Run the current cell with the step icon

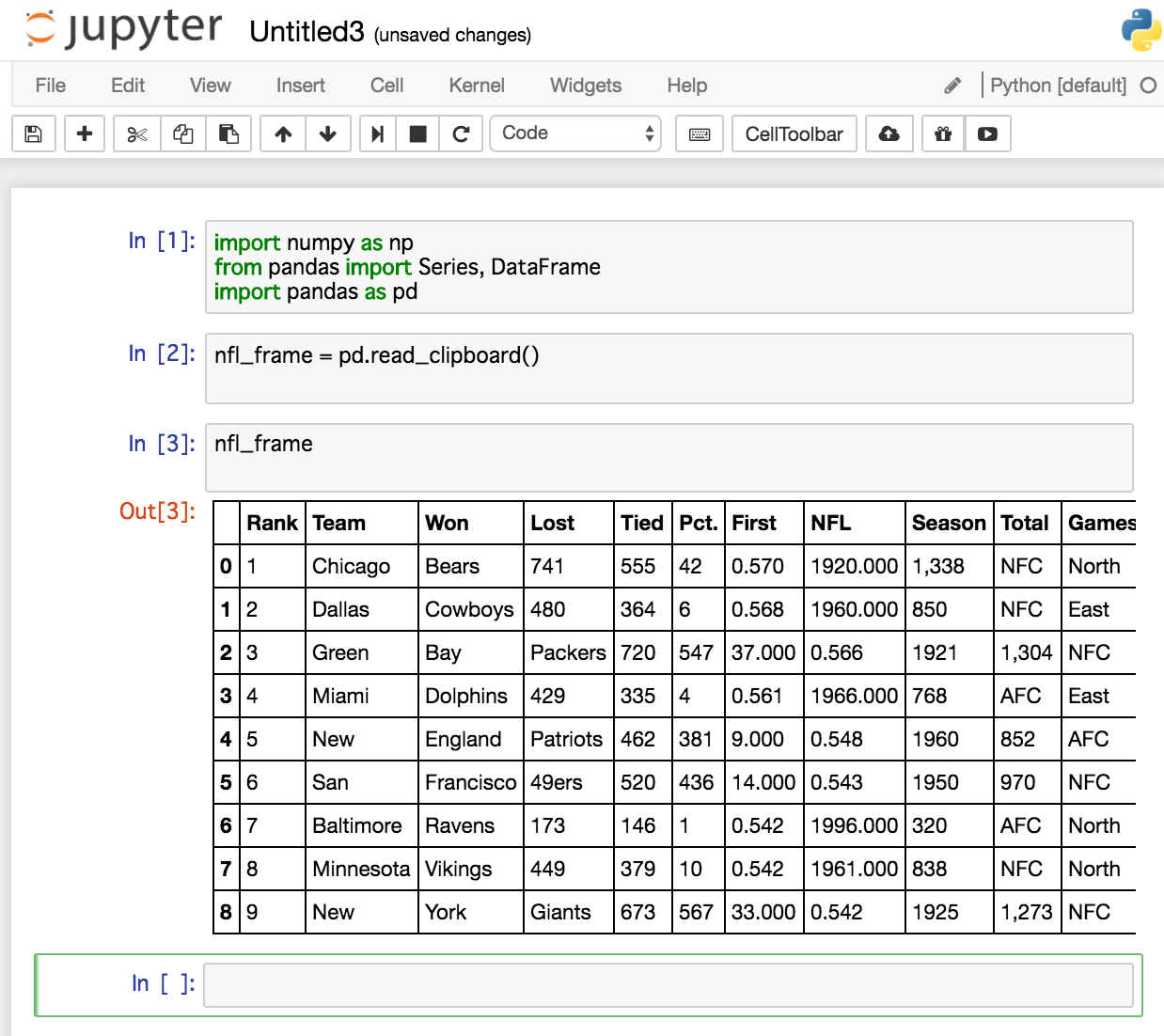377,134
